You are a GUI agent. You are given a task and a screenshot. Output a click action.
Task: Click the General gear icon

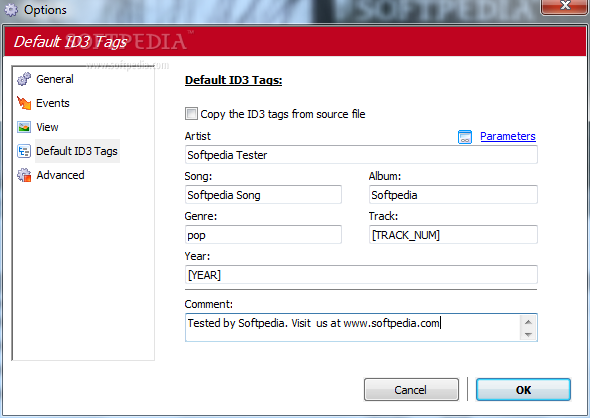(x=24, y=79)
